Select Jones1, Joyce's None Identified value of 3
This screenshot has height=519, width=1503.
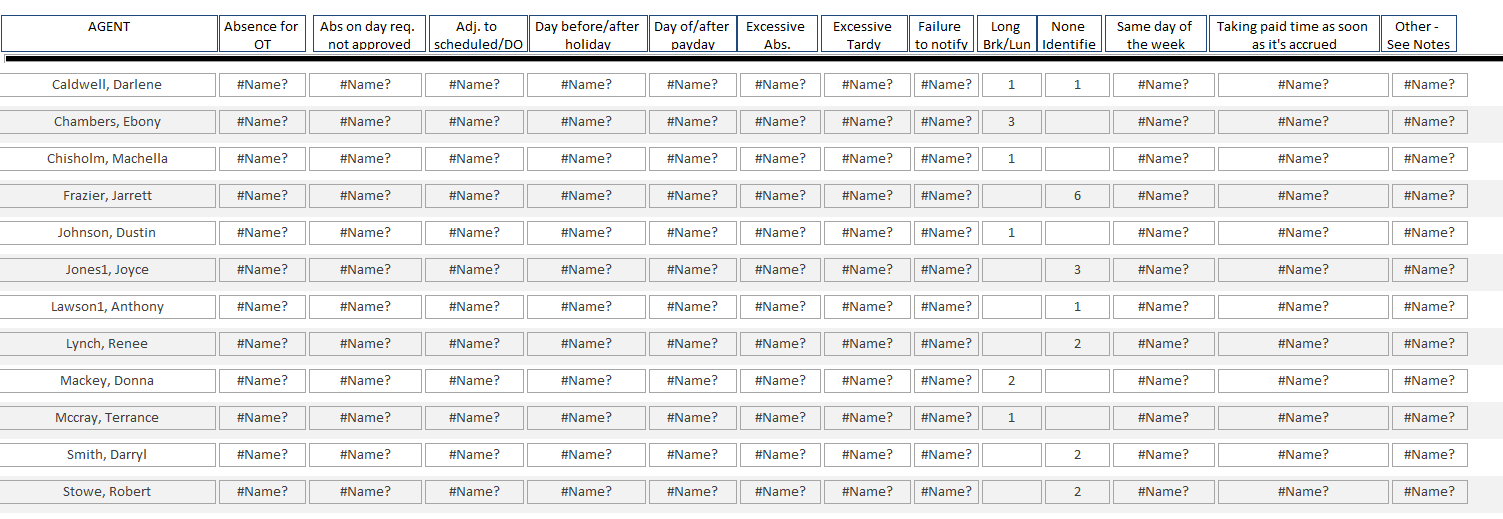point(1077,270)
